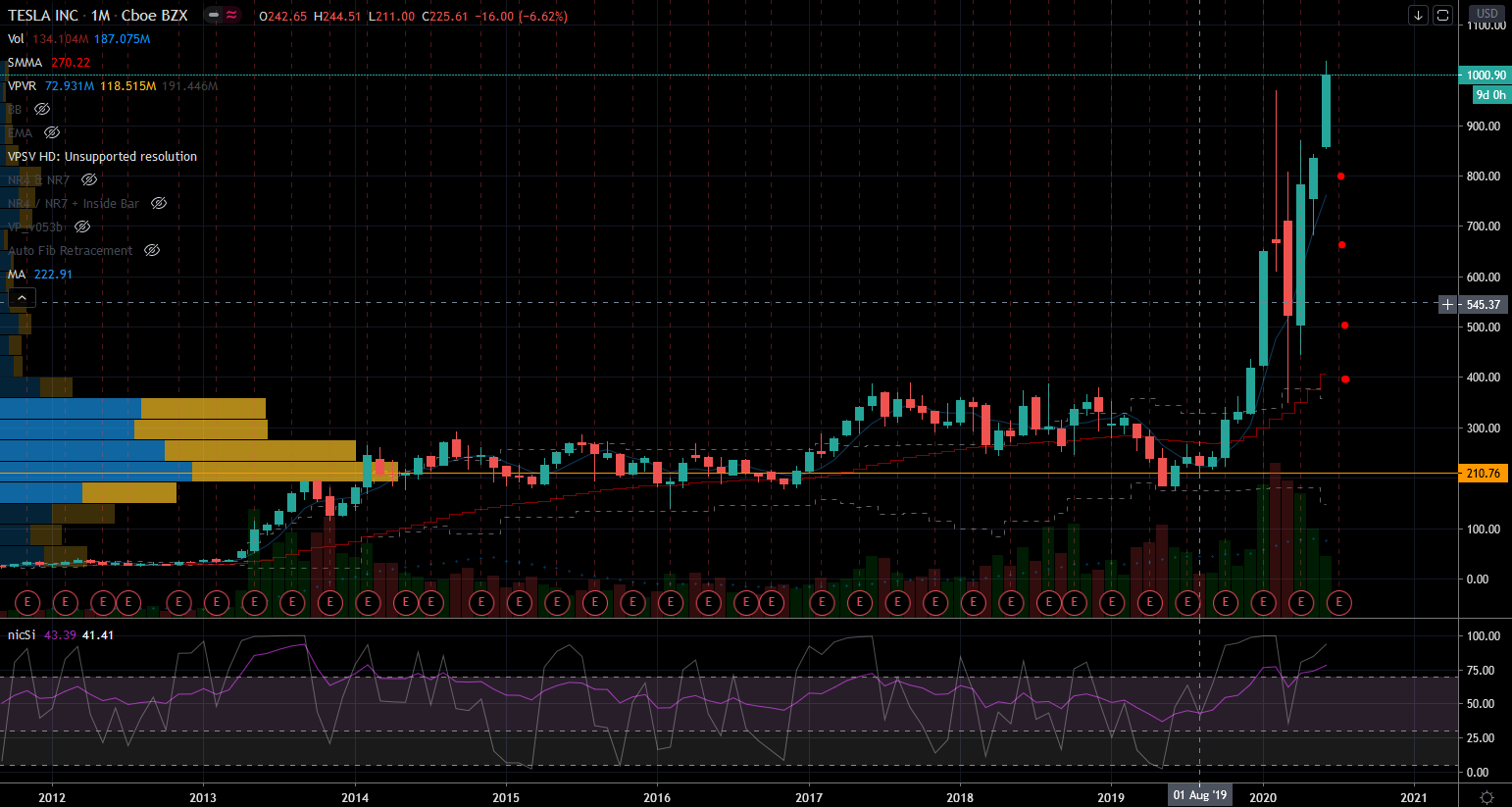The image size is (1512, 807).
Task: Select the NR4 / NR7 + Inside Bar name
Action: [74, 203]
